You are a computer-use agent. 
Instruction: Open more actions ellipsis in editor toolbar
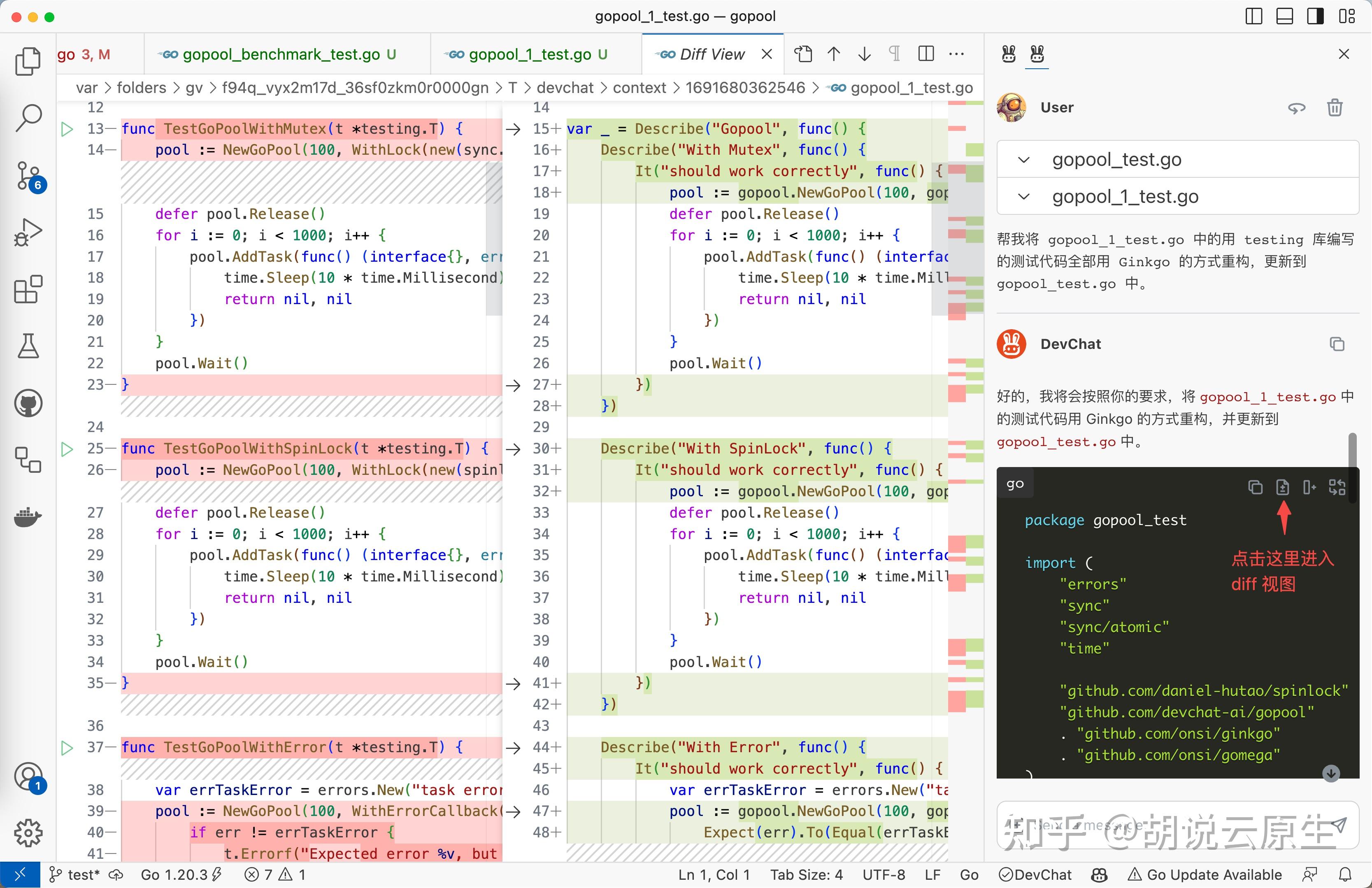(956, 54)
